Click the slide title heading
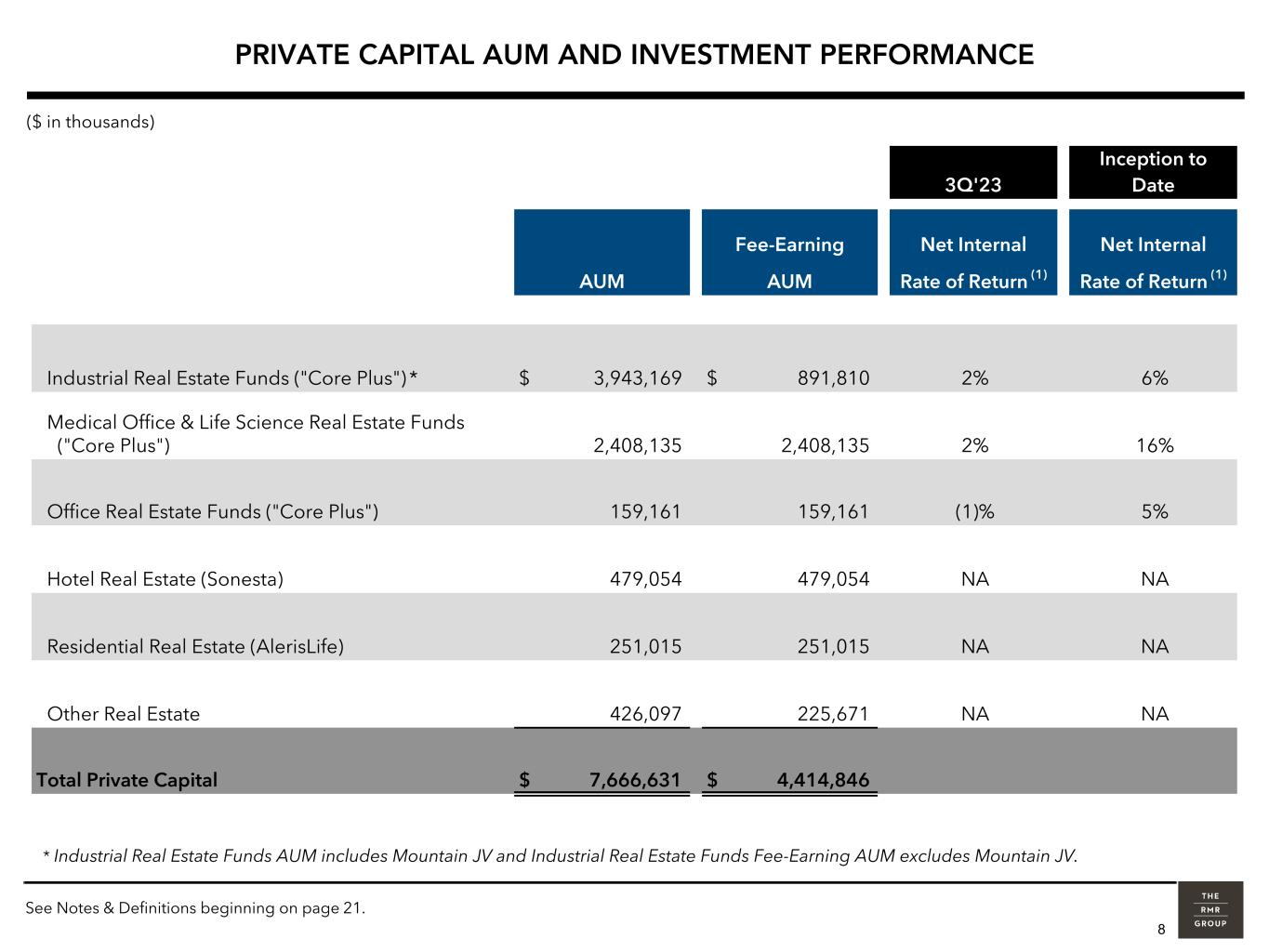The image size is (1269, 952). point(634,55)
